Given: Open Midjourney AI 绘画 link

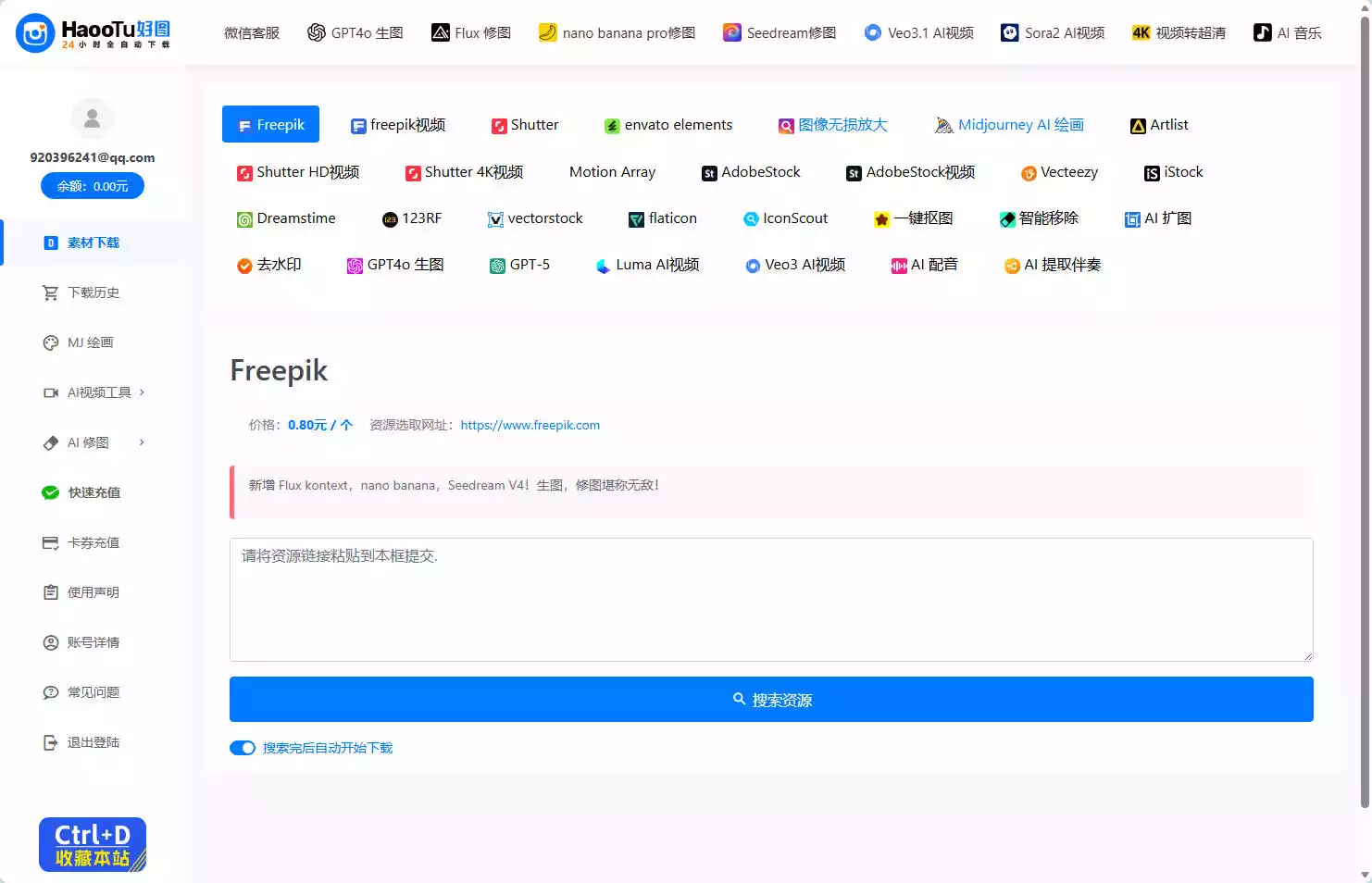Looking at the screenshot, I should pos(1009,125).
